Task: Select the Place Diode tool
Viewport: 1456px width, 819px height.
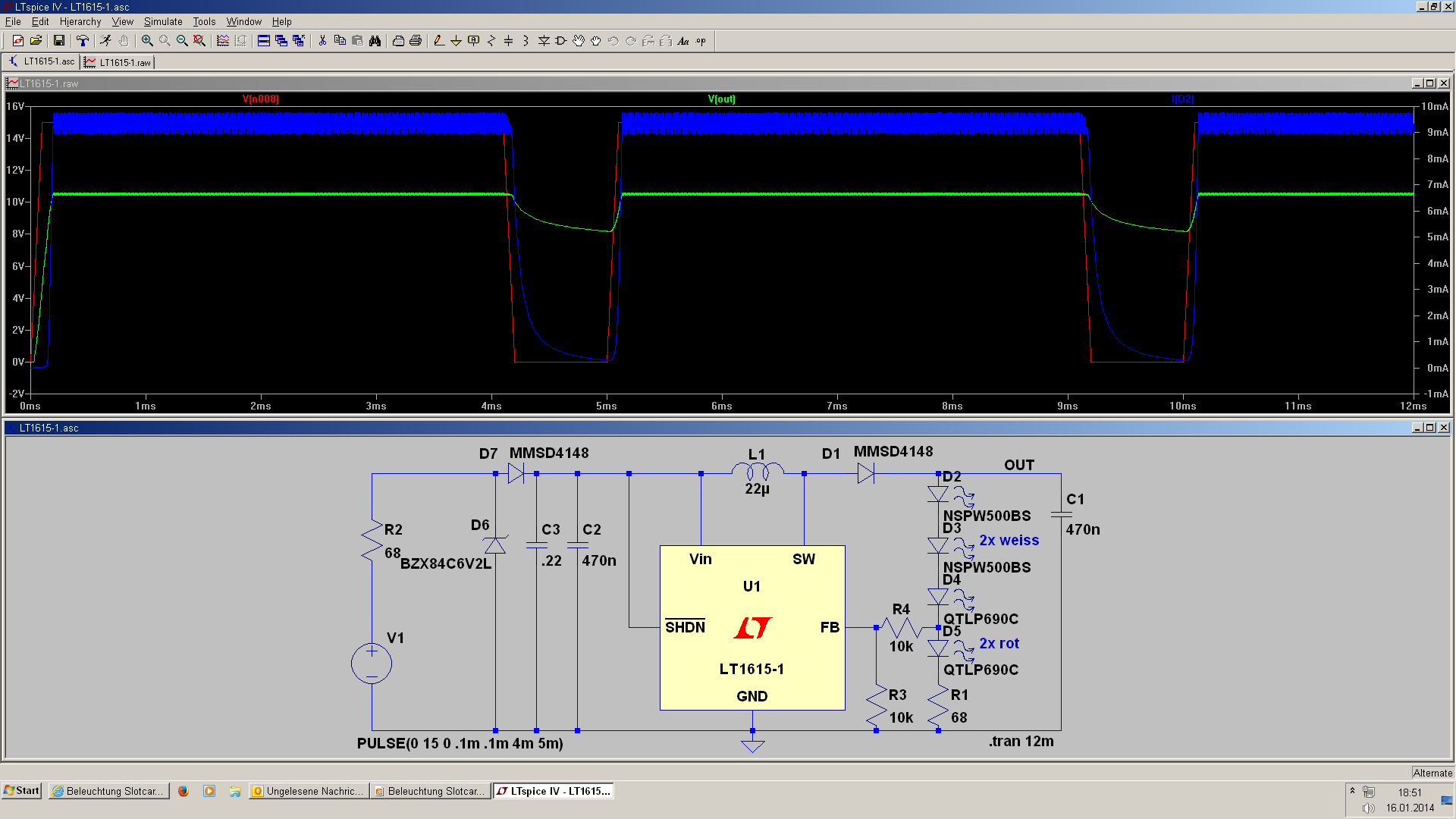Action: point(544,41)
